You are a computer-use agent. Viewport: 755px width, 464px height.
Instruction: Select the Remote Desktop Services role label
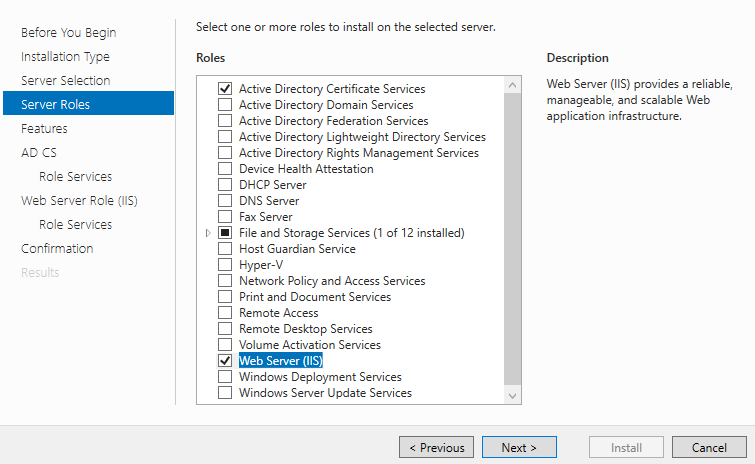(x=306, y=329)
